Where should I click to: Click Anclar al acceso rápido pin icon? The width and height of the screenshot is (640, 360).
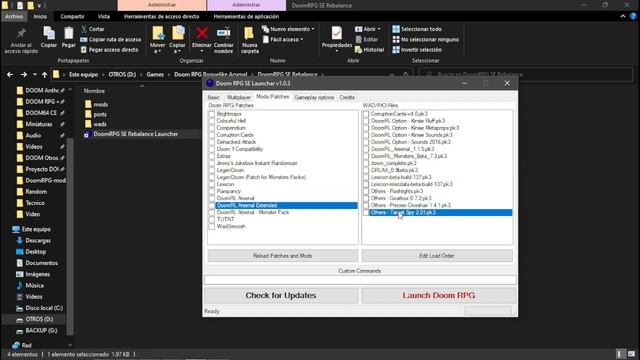21,33
